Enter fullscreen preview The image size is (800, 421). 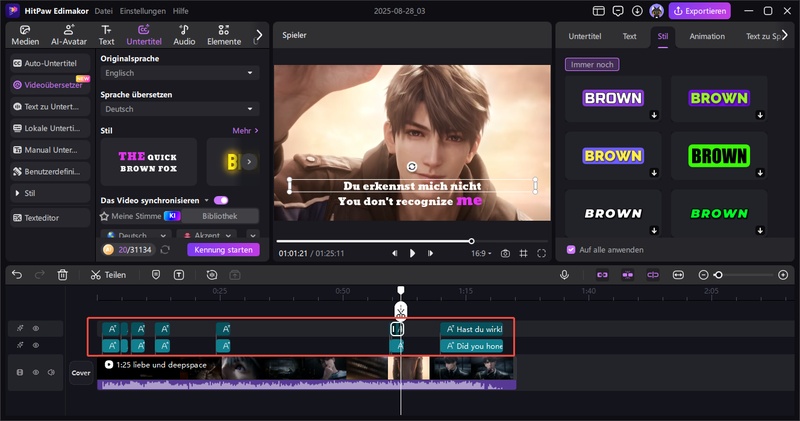point(541,253)
